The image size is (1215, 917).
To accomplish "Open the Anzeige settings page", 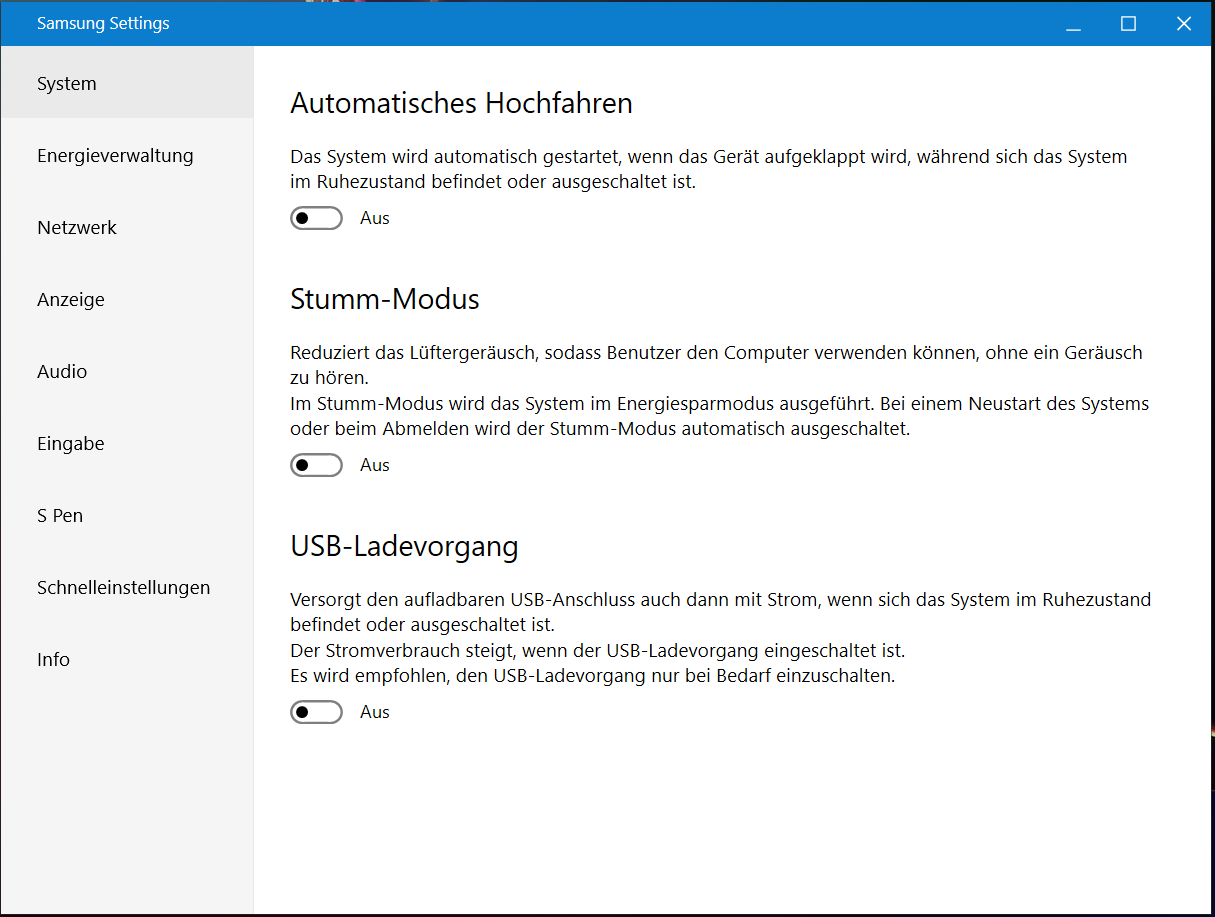I will tap(71, 300).
